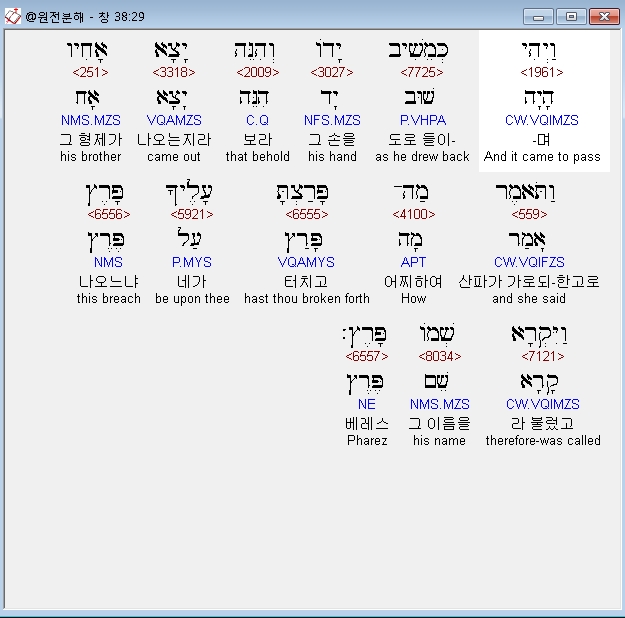This screenshot has height=618, width=625.
Task: Click the English gloss 'Pharez'
Action: click(x=367, y=440)
